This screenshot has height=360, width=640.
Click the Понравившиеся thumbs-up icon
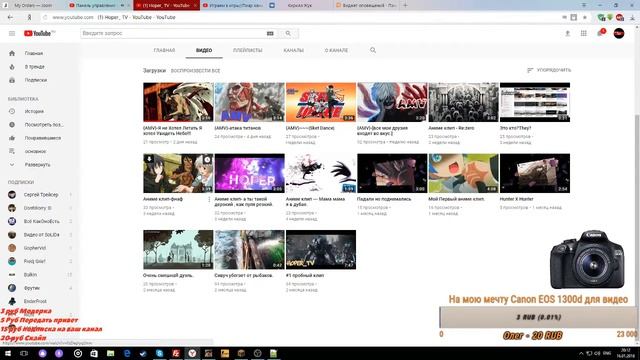click(12, 138)
